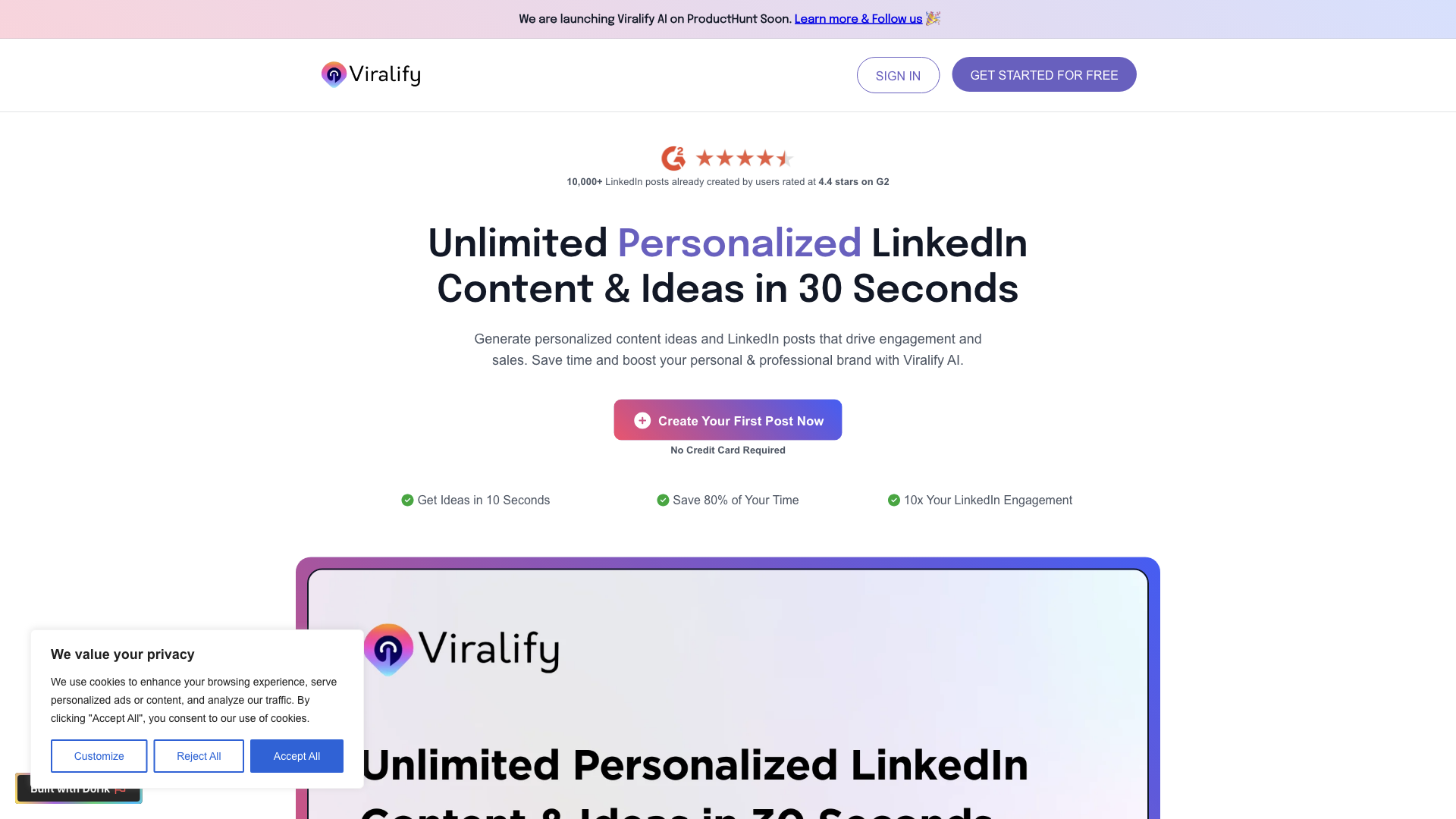Click Customize cookie preferences option
This screenshot has height=819, width=1456.
pos(99,756)
